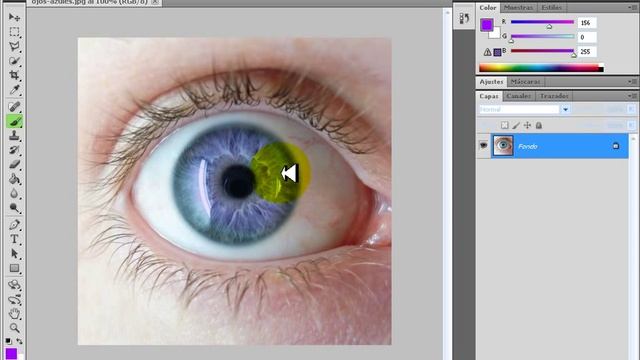Screen dimensions: 640x360
Task: Click the lock badge on Fondo layer
Action: point(616,146)
